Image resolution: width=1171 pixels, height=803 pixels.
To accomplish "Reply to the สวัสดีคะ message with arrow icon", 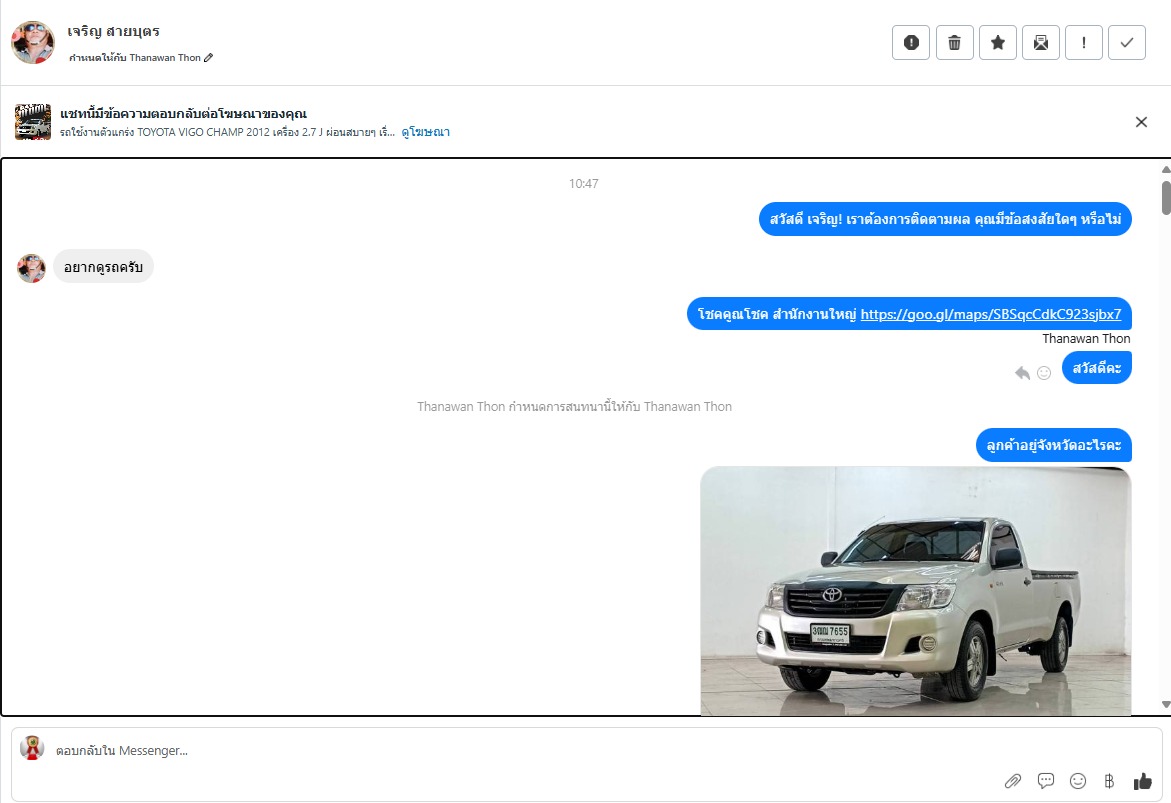I will click(1022, 373).
